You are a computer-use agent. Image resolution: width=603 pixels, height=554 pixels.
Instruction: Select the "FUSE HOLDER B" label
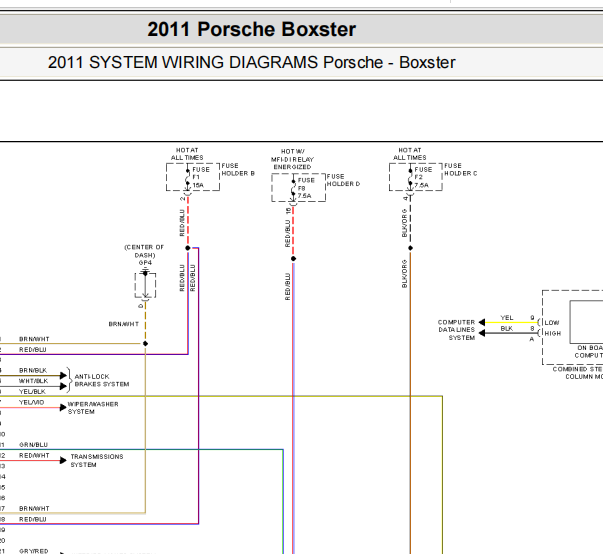pyautogui.click(x=238, y=170)
